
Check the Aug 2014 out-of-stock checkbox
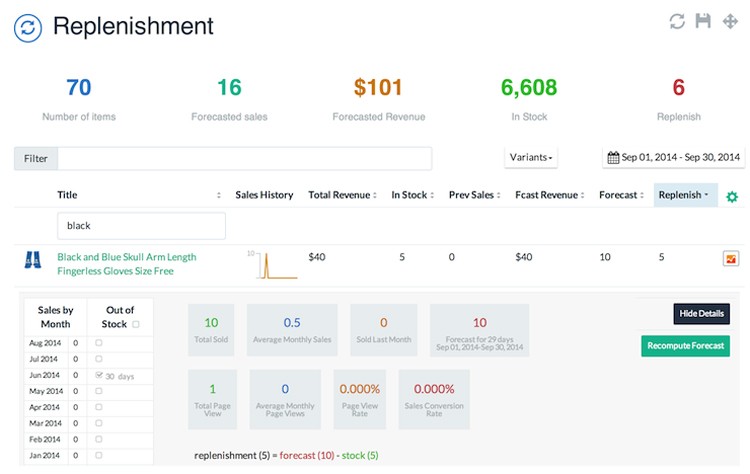click(98, 343)
